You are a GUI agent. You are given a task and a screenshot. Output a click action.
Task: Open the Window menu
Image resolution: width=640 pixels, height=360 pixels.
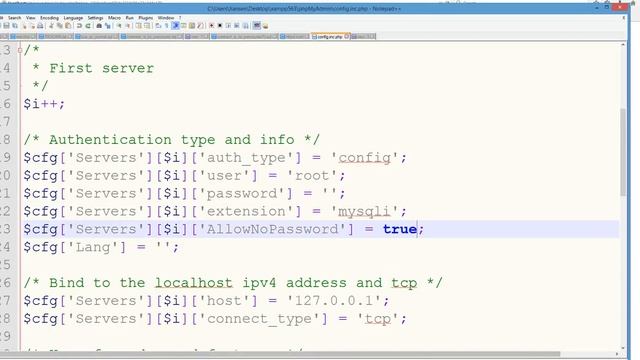[x=166, y=18]
